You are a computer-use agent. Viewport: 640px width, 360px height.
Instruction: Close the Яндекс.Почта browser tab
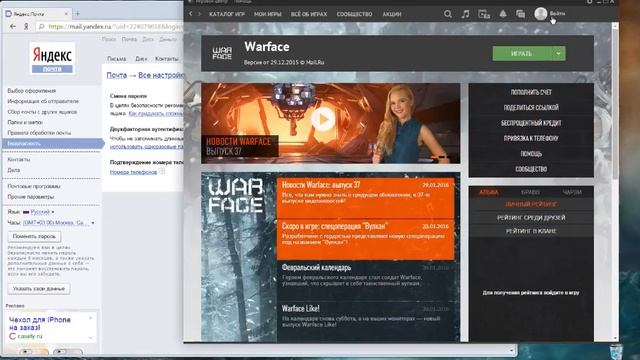click(66, 13)
